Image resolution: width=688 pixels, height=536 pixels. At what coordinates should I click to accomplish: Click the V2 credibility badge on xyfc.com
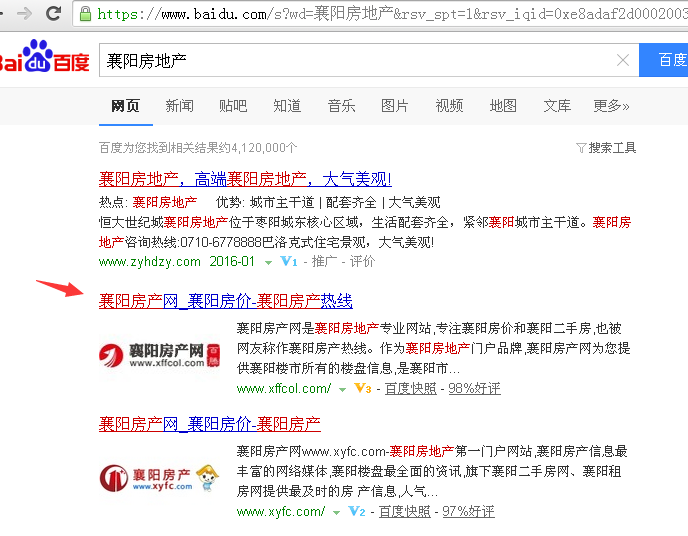pyautogui.click(x=357, y=511)
